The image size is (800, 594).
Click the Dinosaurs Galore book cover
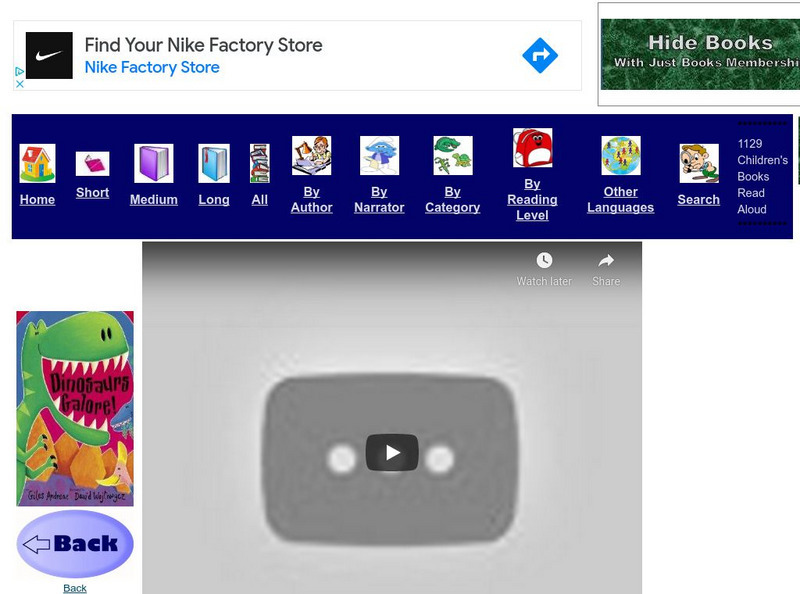pos(75,409)
